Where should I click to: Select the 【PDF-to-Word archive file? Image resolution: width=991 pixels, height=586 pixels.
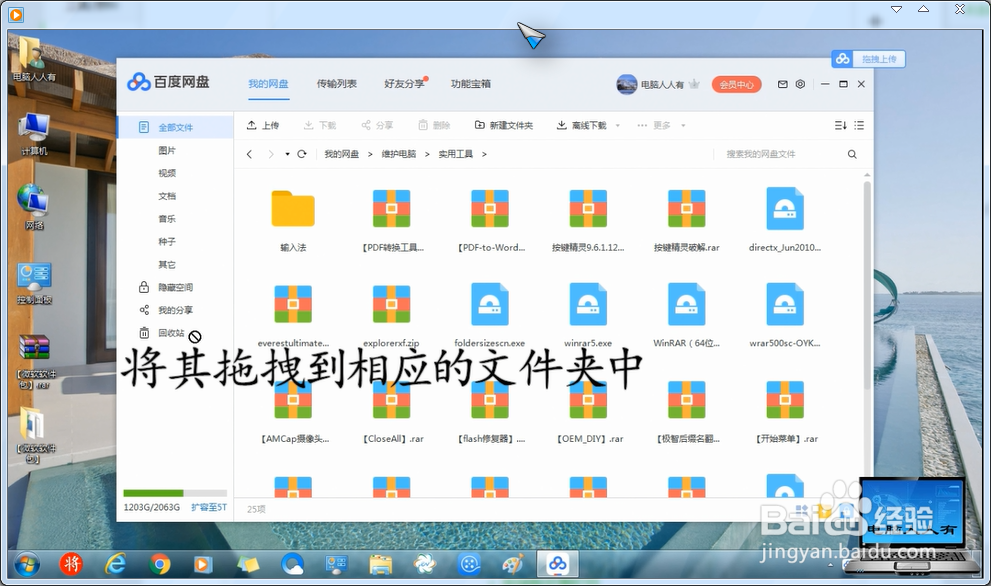[490, 209]
